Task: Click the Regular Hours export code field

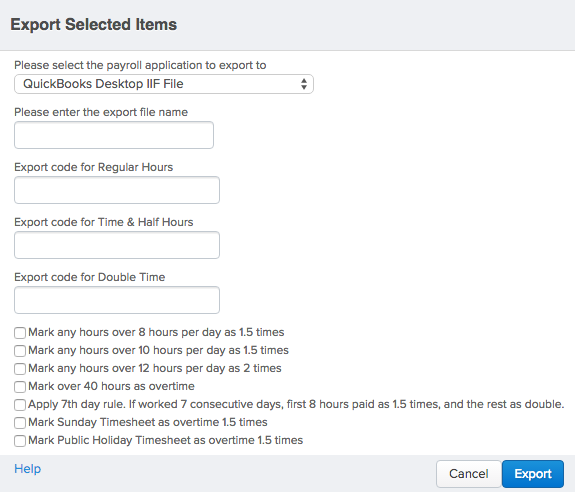Action: 117,190
